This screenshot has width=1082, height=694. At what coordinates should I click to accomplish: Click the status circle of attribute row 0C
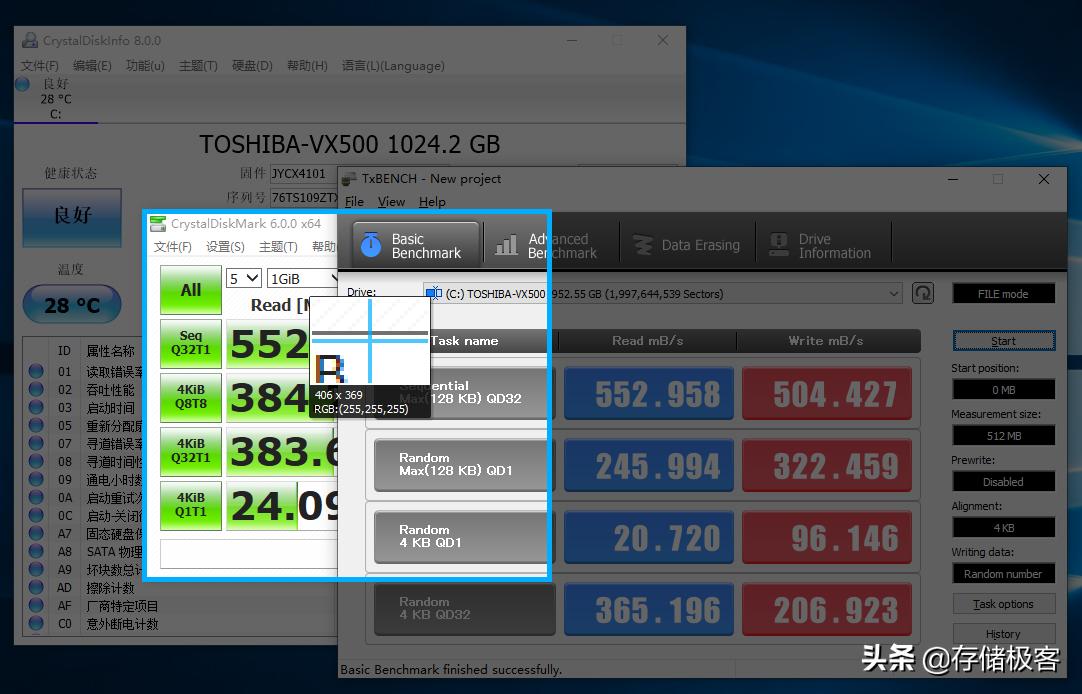[x=36, y=515]
